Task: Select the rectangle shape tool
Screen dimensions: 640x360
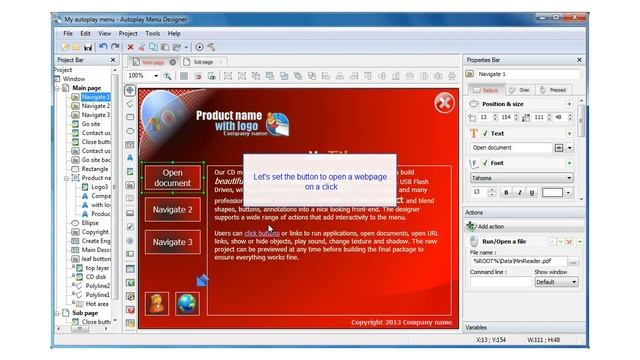Action: tap(130, 117)
